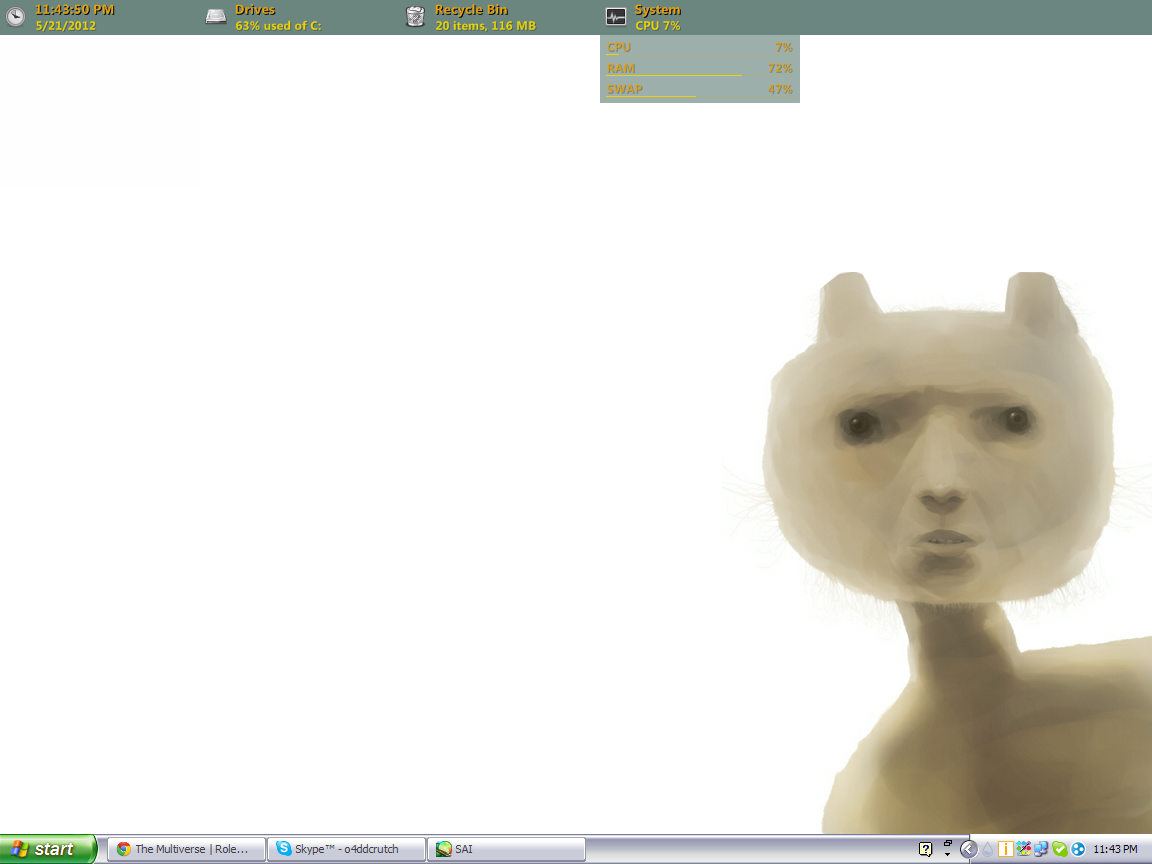Open the Skype o4ddcrutch taskbar window

pos(347,849)
